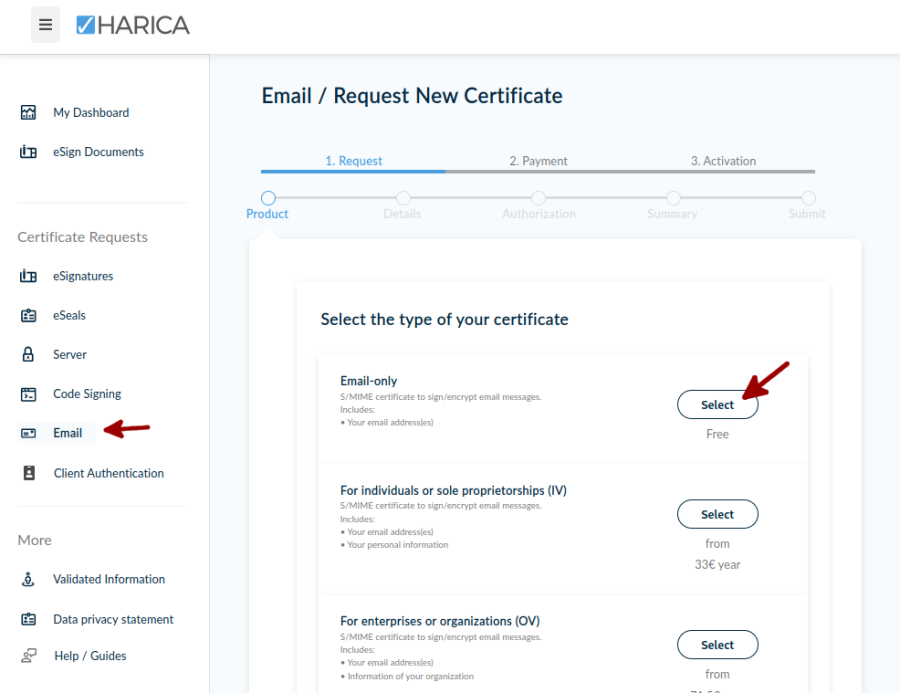The image size is (900, 693).
Task: Click the HARICA logo
Action: coord(131,25)
